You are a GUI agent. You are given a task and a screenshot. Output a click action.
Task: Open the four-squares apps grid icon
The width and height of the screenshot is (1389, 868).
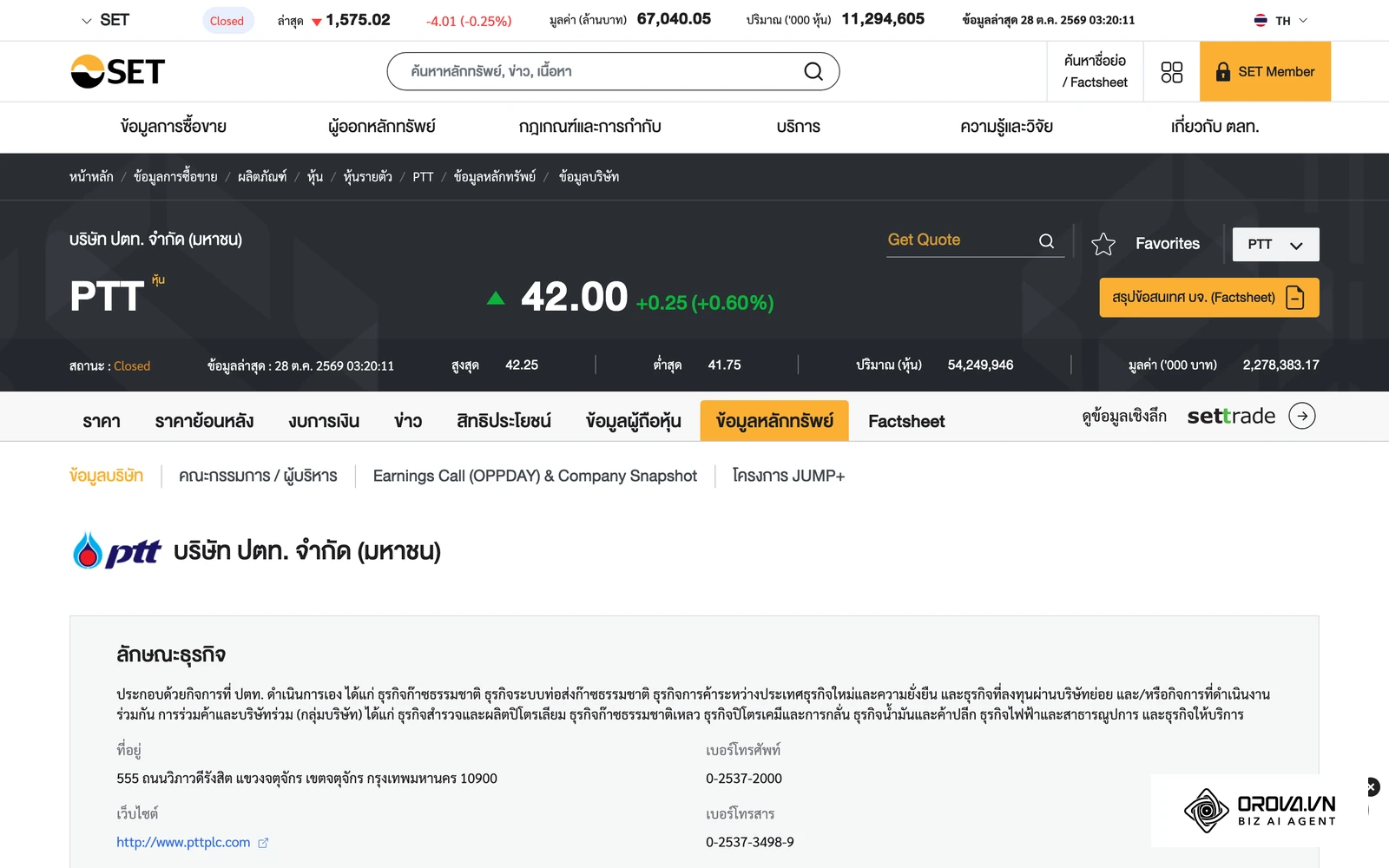coord(1171,72)
